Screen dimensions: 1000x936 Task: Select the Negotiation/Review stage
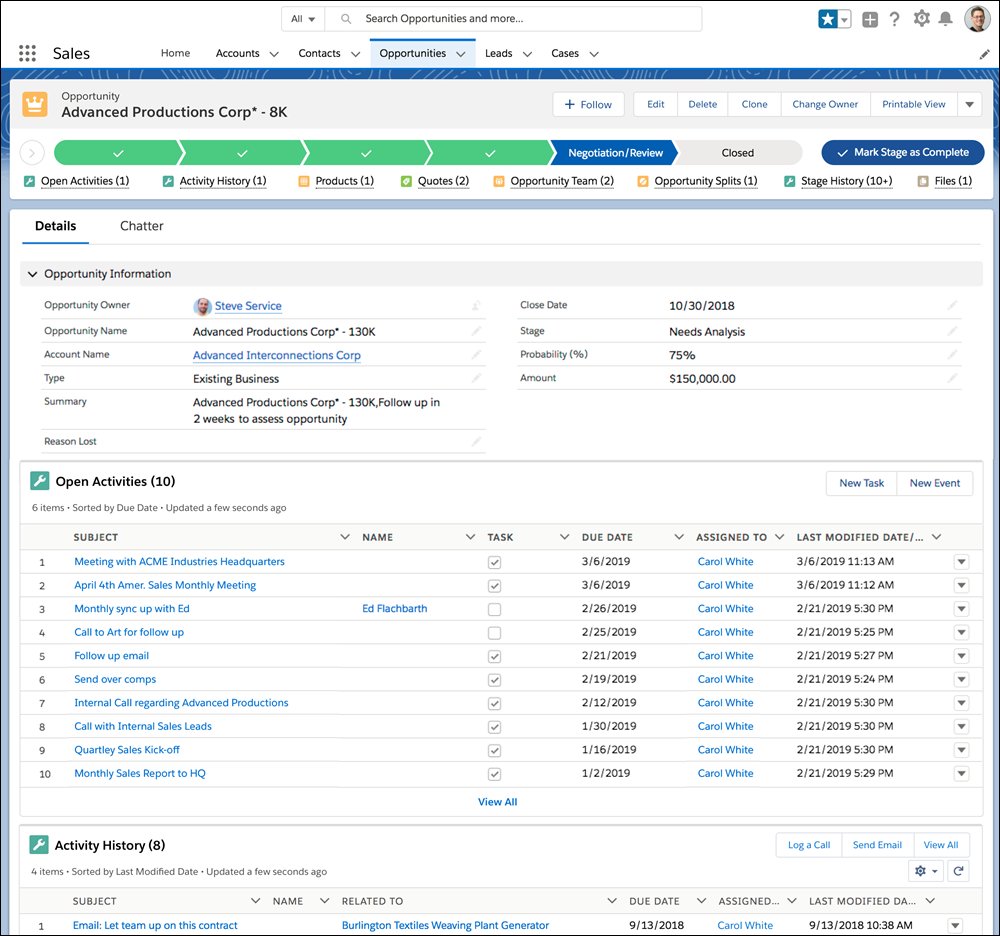click(x=615, y=153)
